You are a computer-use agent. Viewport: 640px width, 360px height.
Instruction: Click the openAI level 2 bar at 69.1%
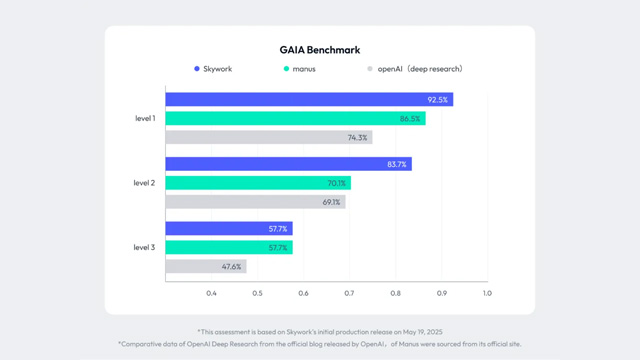(256, 202)
